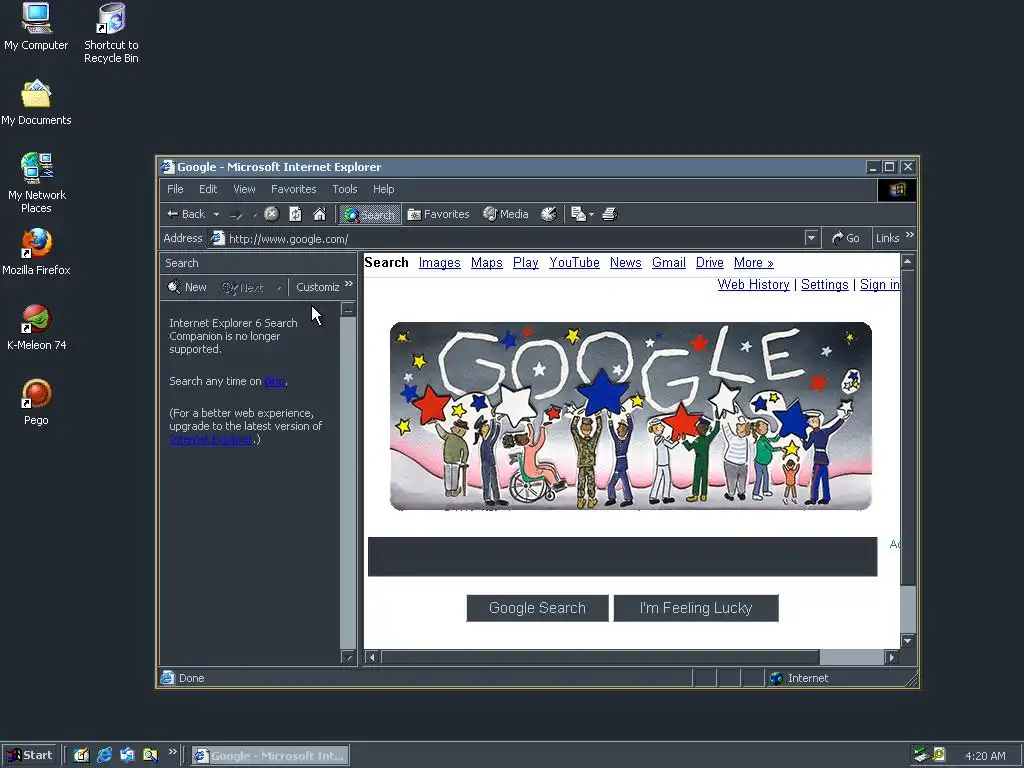The width and height of the screenshot is (1024, 768).
Task: Go to the Home page icon
Action: [x=319, y=214]
